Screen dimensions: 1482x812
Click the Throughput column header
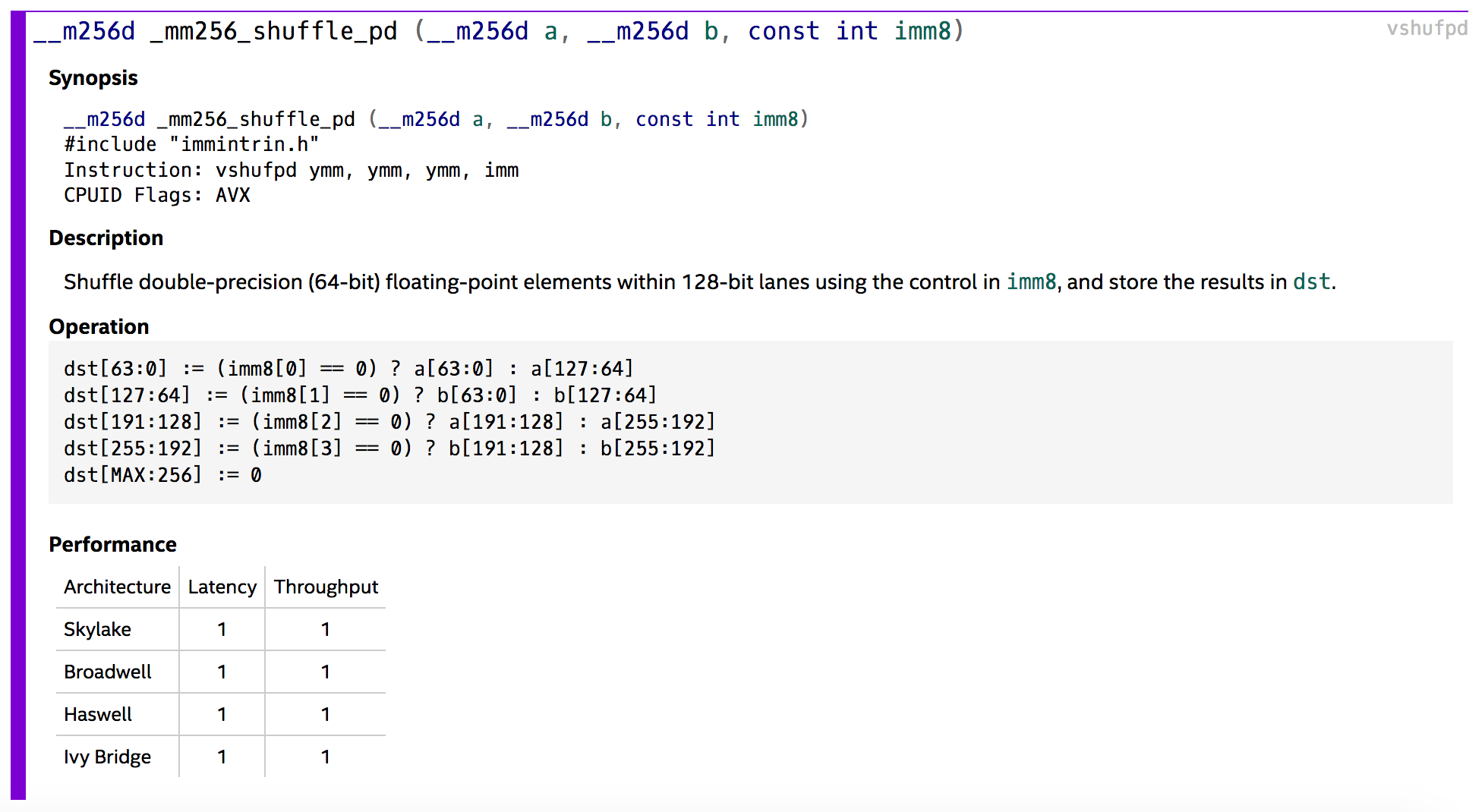[x=326, y=587]
